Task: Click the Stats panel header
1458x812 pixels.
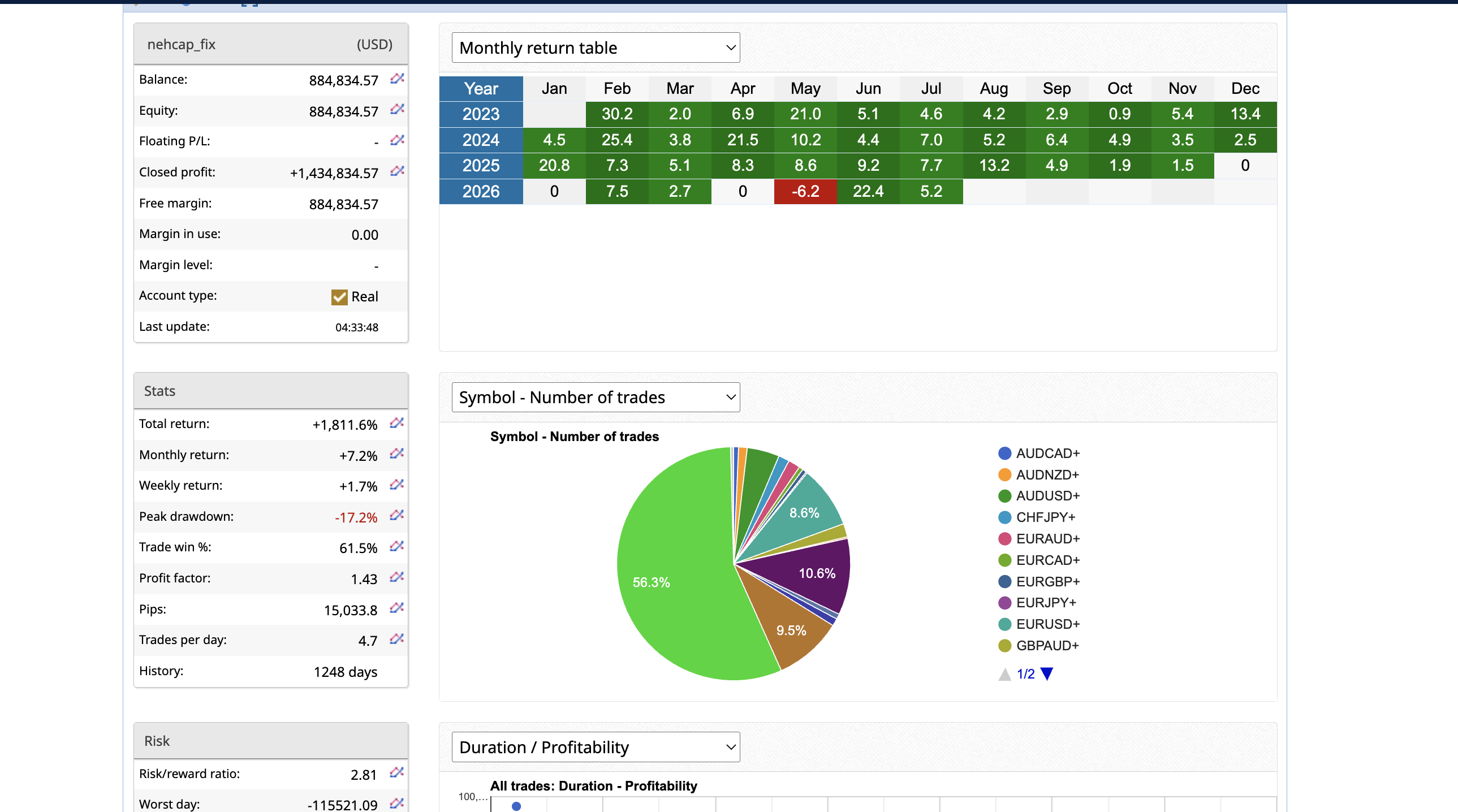Action: (x=270, y=391)
